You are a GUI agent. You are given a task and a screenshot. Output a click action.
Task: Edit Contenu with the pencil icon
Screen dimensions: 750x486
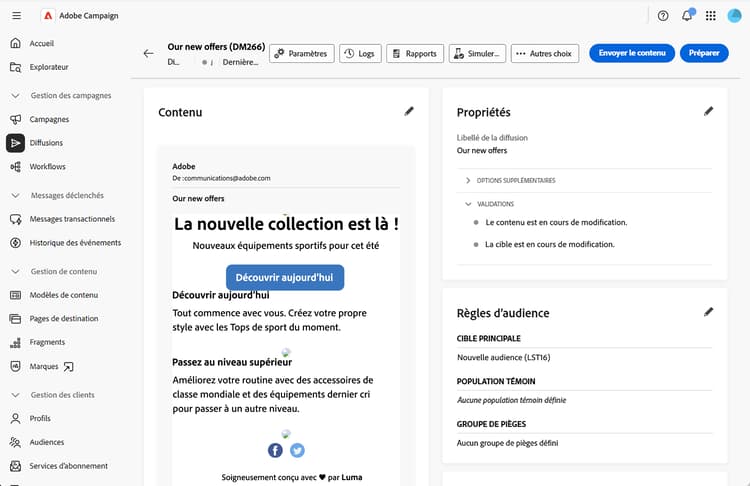409,111
